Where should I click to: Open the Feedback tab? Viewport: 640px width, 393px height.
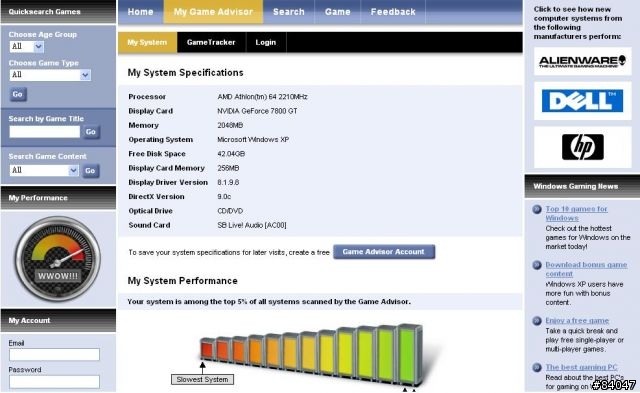[x=393, y=12]
